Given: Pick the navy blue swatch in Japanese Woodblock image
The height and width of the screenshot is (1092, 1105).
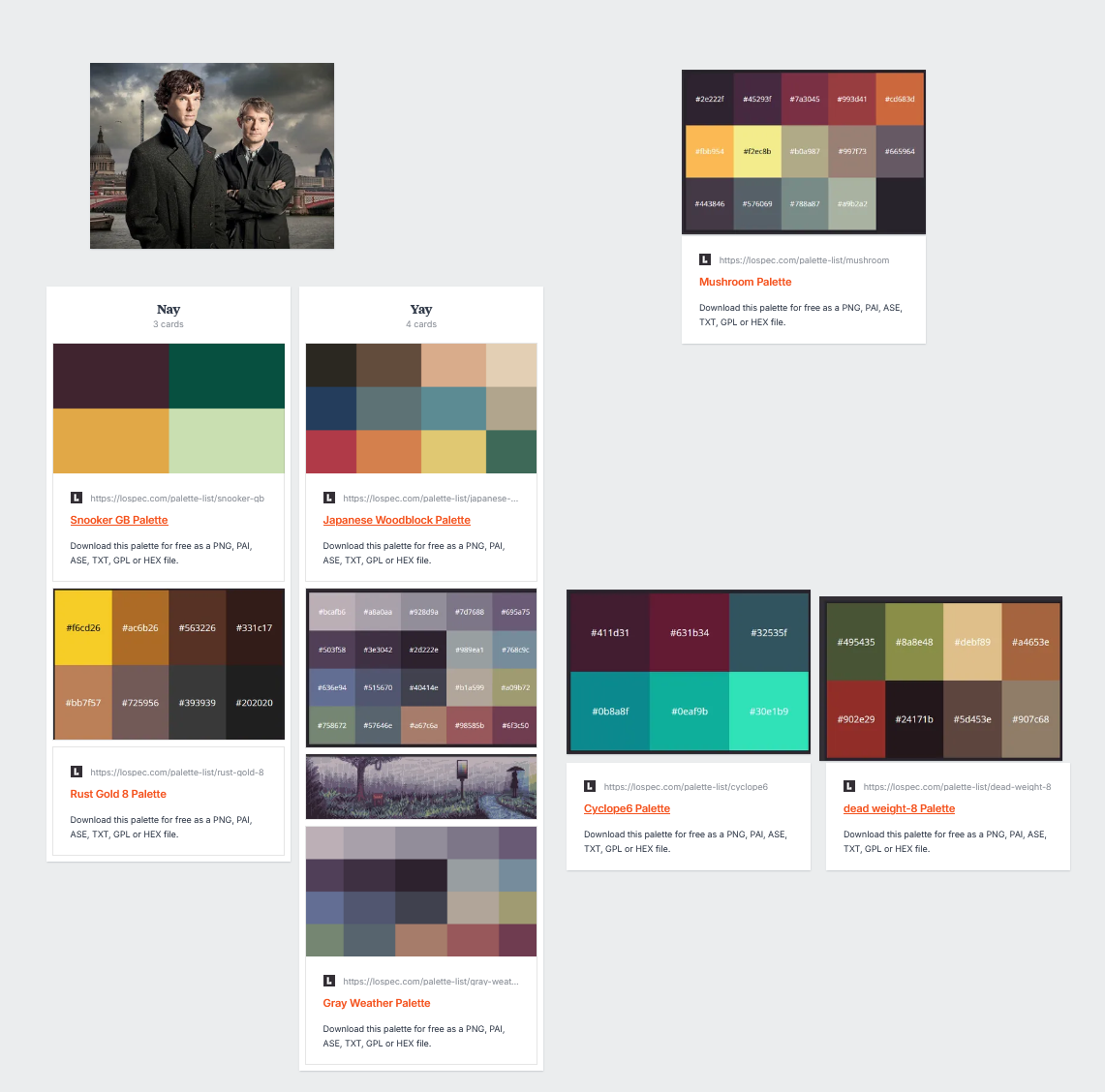Looking at the screenshot, I should (331, 409).
